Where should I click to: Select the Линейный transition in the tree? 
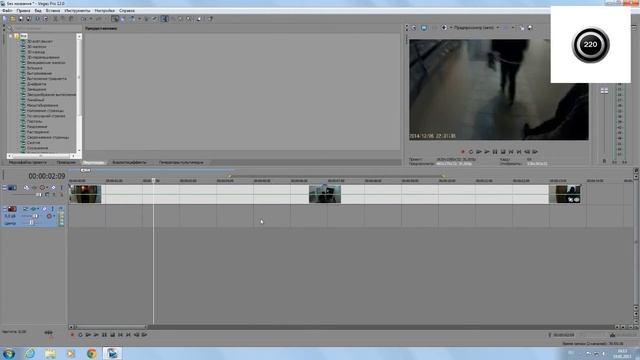pyautogui.click(x=36, y=100)
